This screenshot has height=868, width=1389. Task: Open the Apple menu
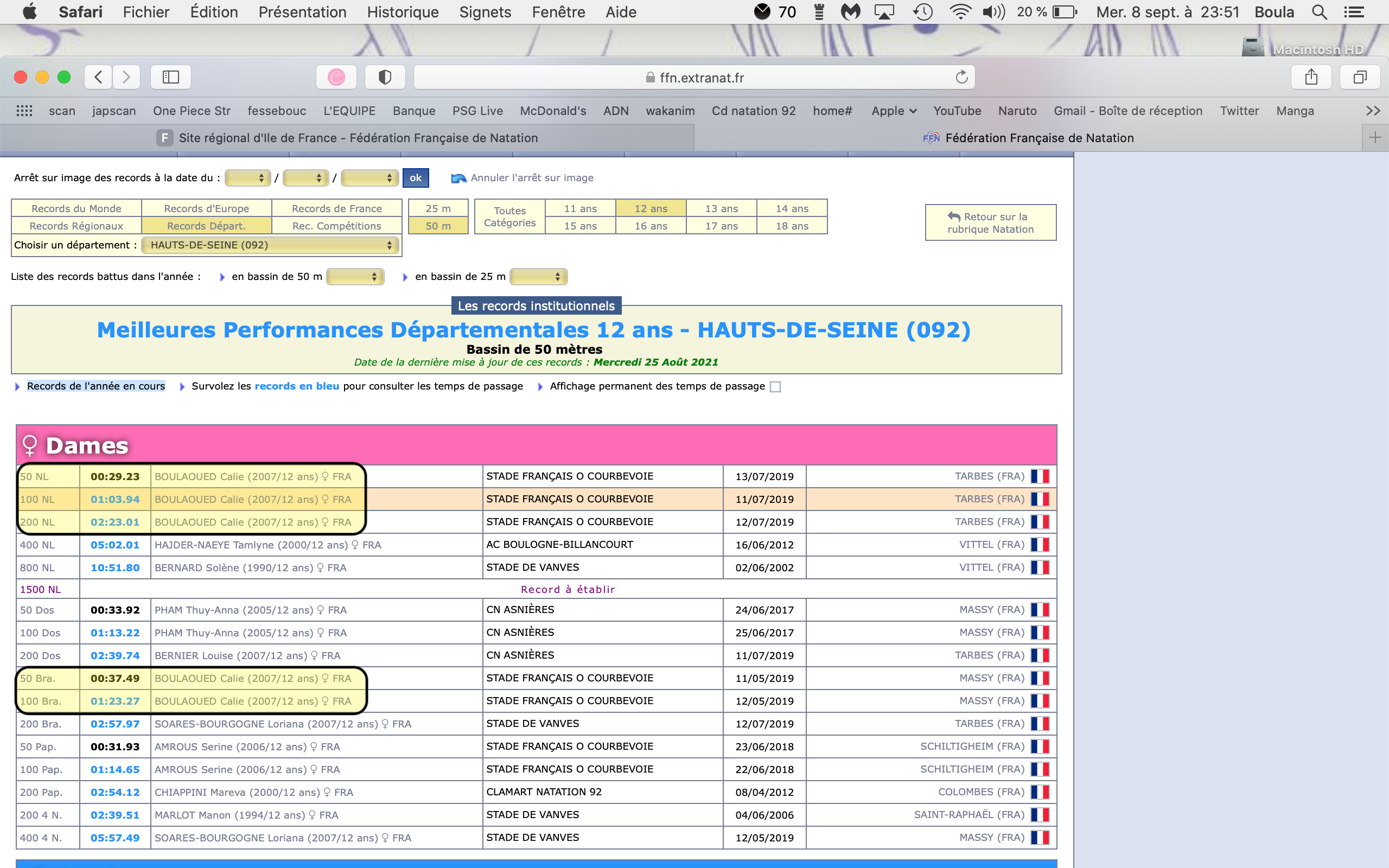coord(29,12)
